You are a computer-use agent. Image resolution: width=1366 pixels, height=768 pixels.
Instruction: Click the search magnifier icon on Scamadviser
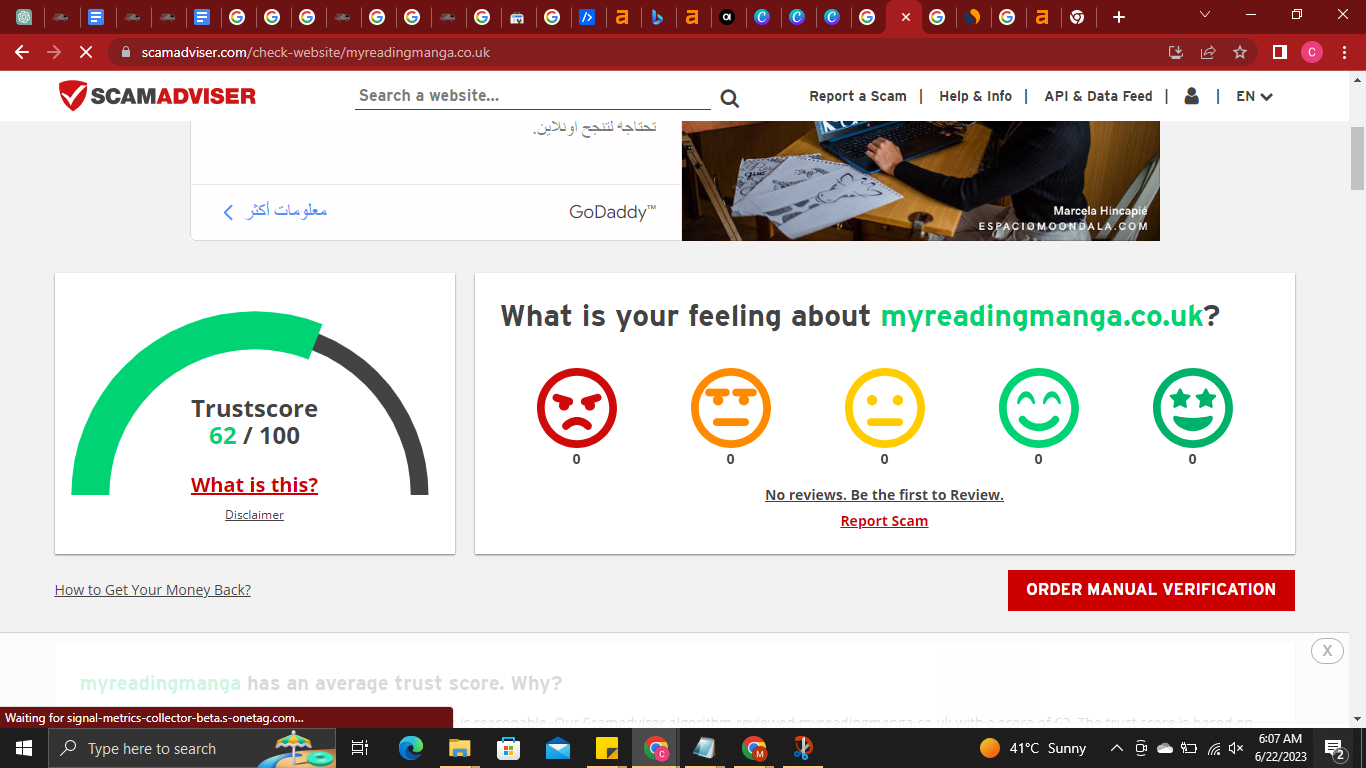[x=729, y=97]
